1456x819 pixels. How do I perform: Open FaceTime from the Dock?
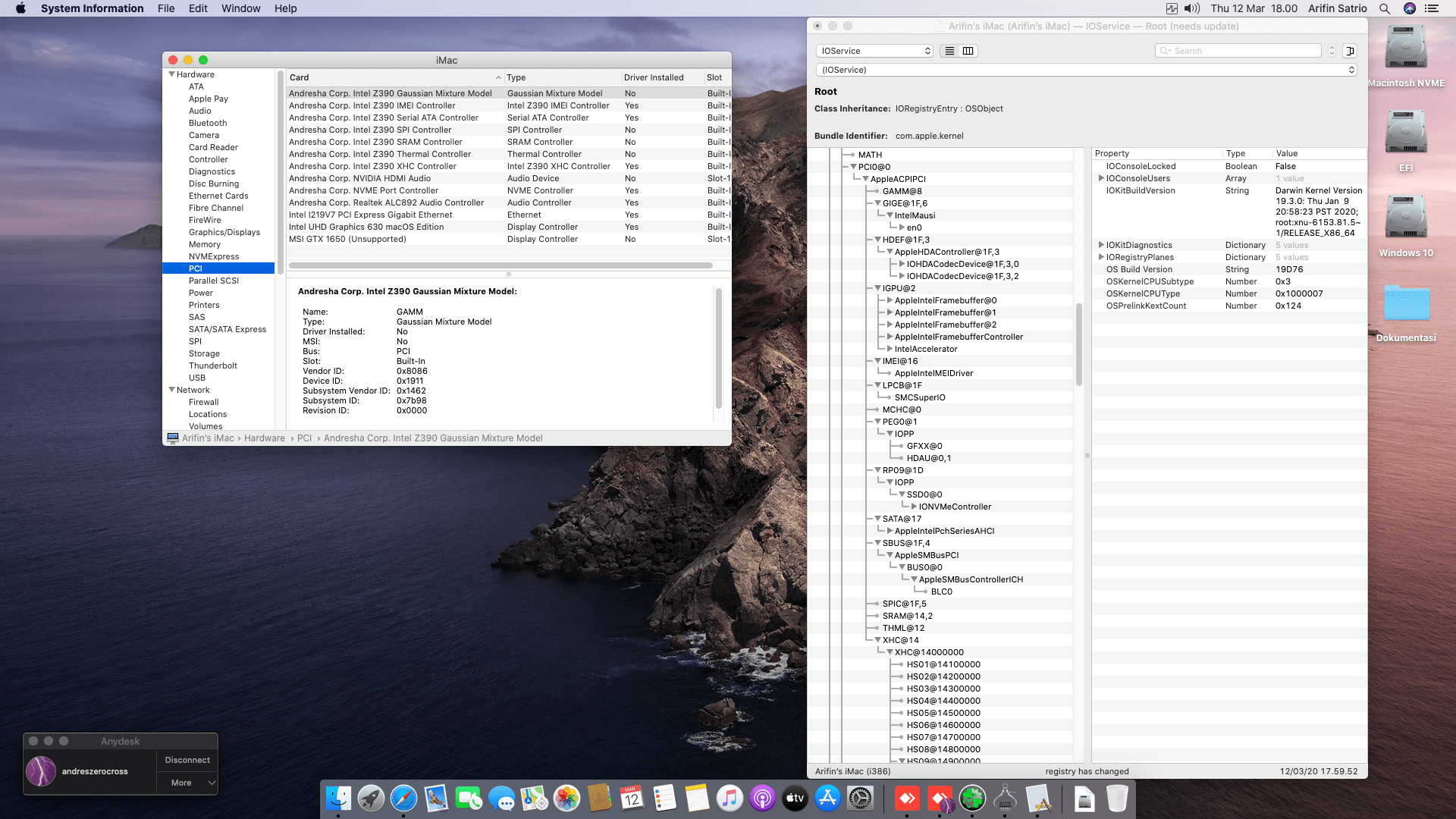[469, 798]
